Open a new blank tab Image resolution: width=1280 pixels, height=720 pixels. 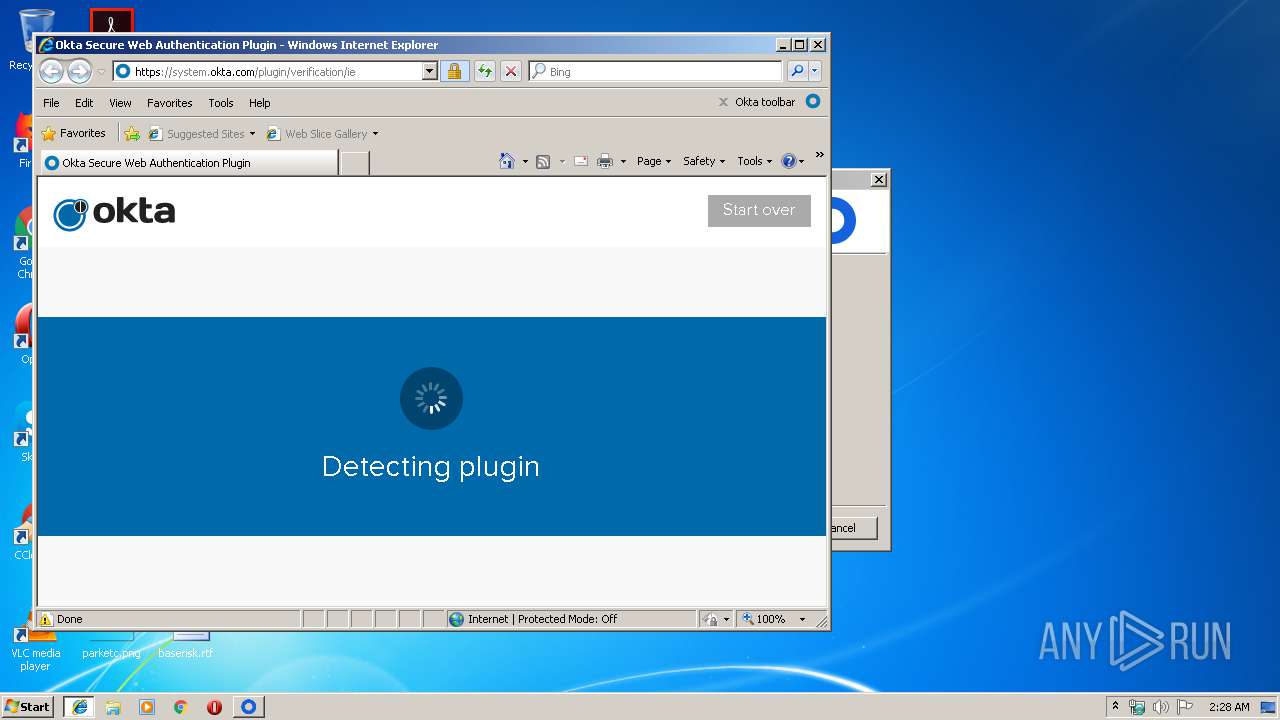pos(354,163)
